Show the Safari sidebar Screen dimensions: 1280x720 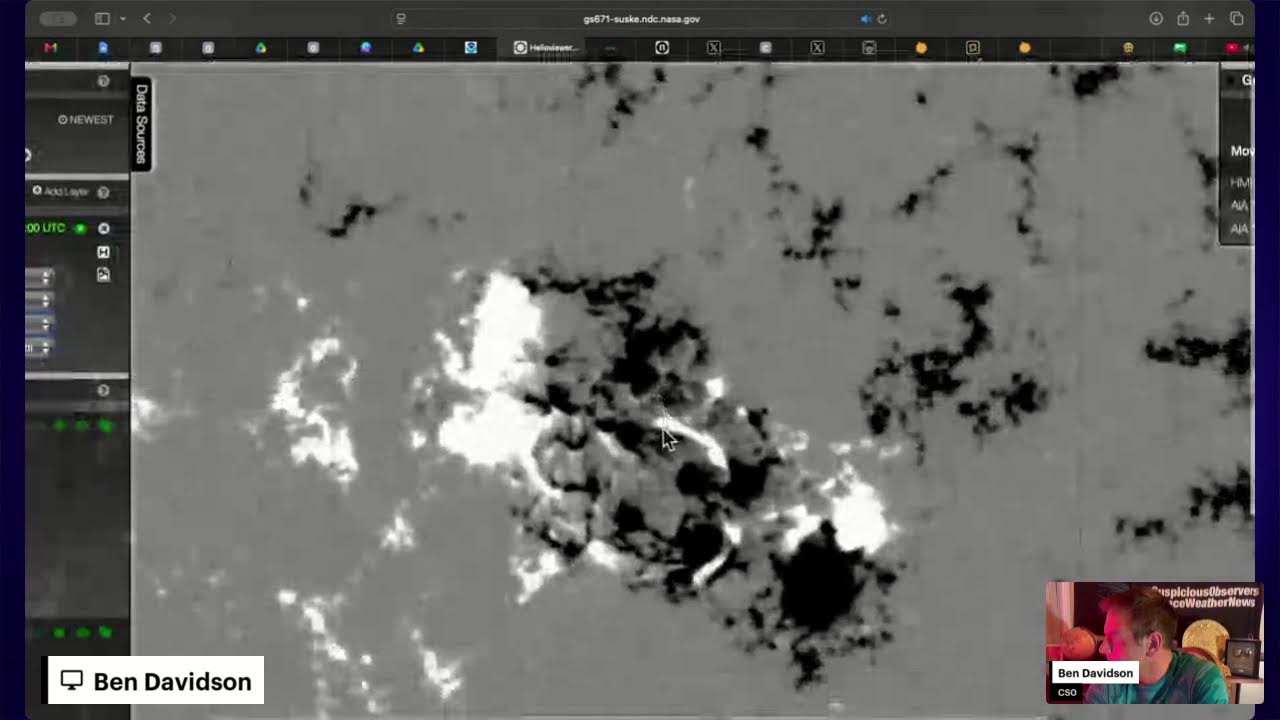(x=102, y=19)
